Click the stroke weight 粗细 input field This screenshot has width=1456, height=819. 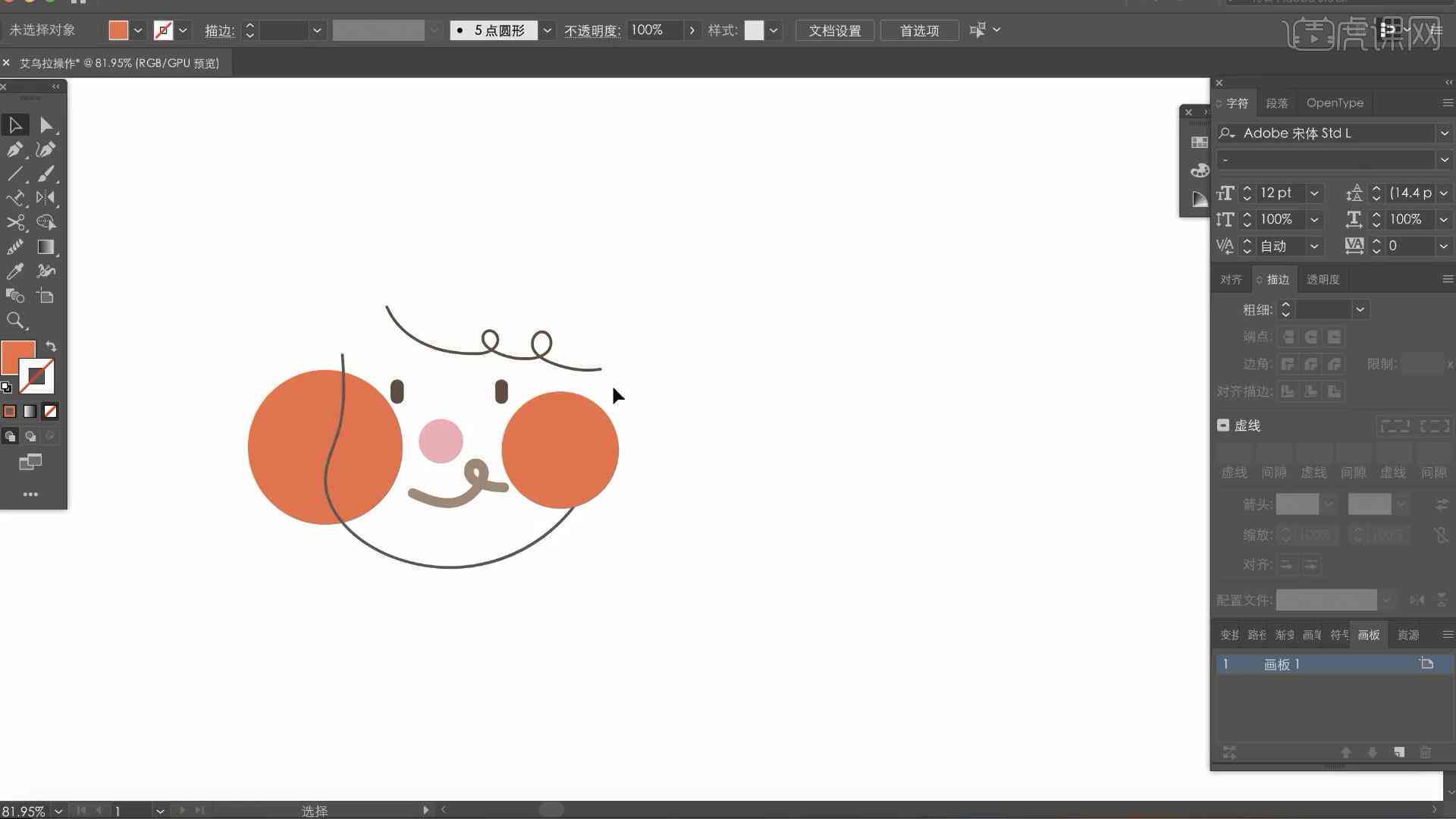(x=1323, y=309)
